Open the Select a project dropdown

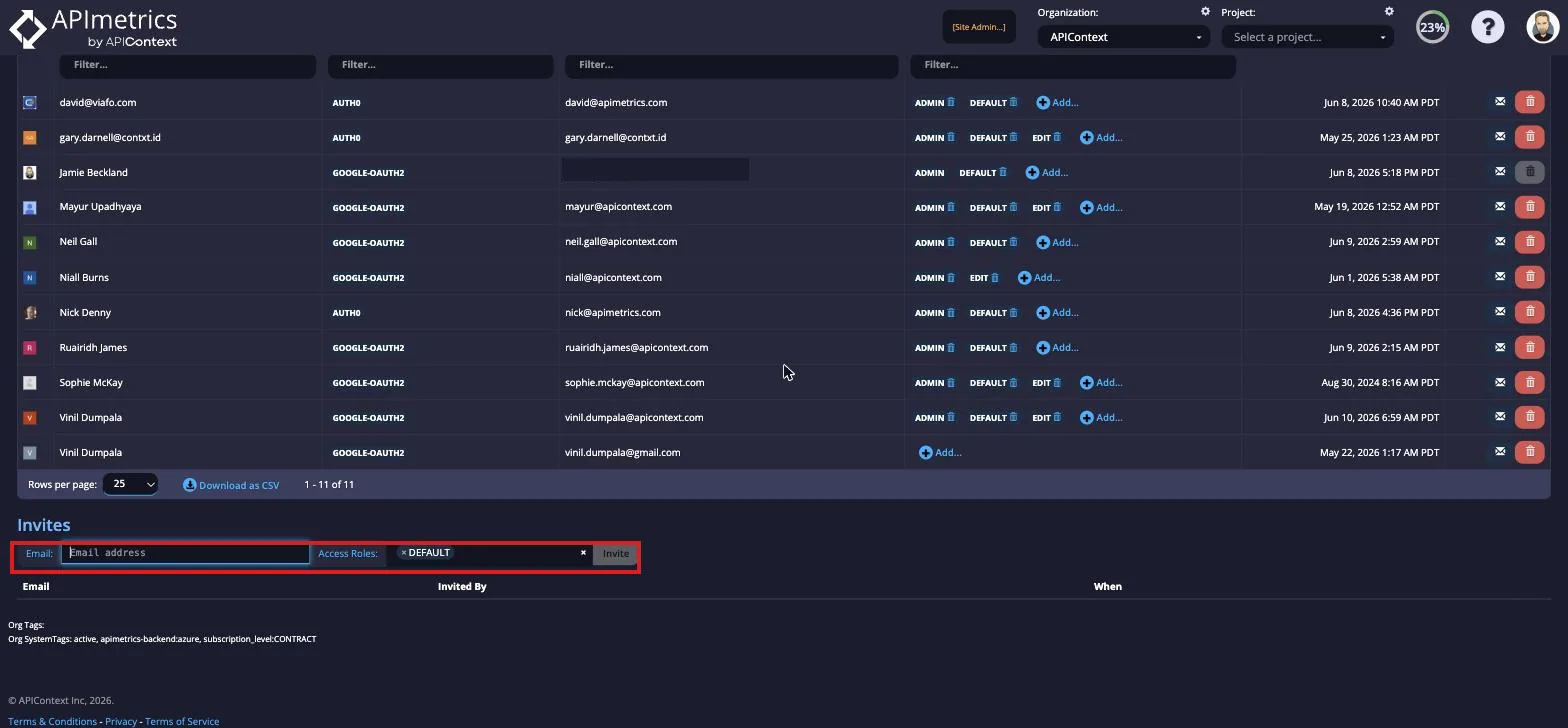pyautogui.click(x=1307, y=37)
